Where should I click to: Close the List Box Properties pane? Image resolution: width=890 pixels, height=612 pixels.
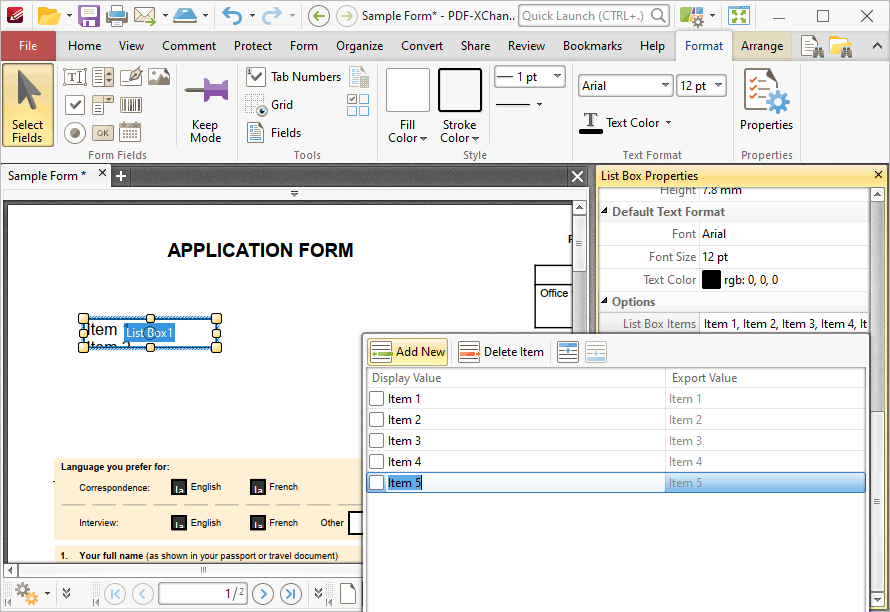[x=878, y=175]
